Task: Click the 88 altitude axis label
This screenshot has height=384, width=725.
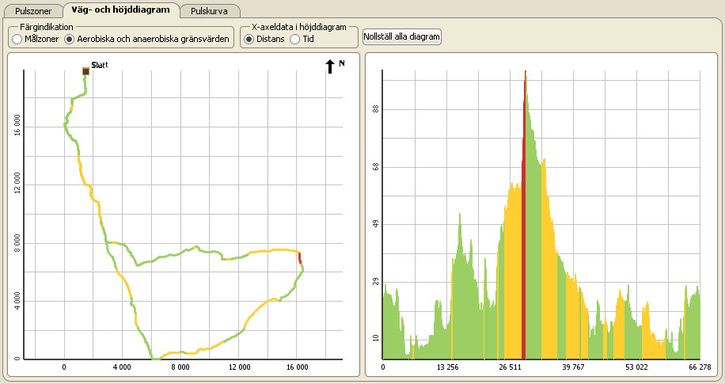Action: (375, 110)
